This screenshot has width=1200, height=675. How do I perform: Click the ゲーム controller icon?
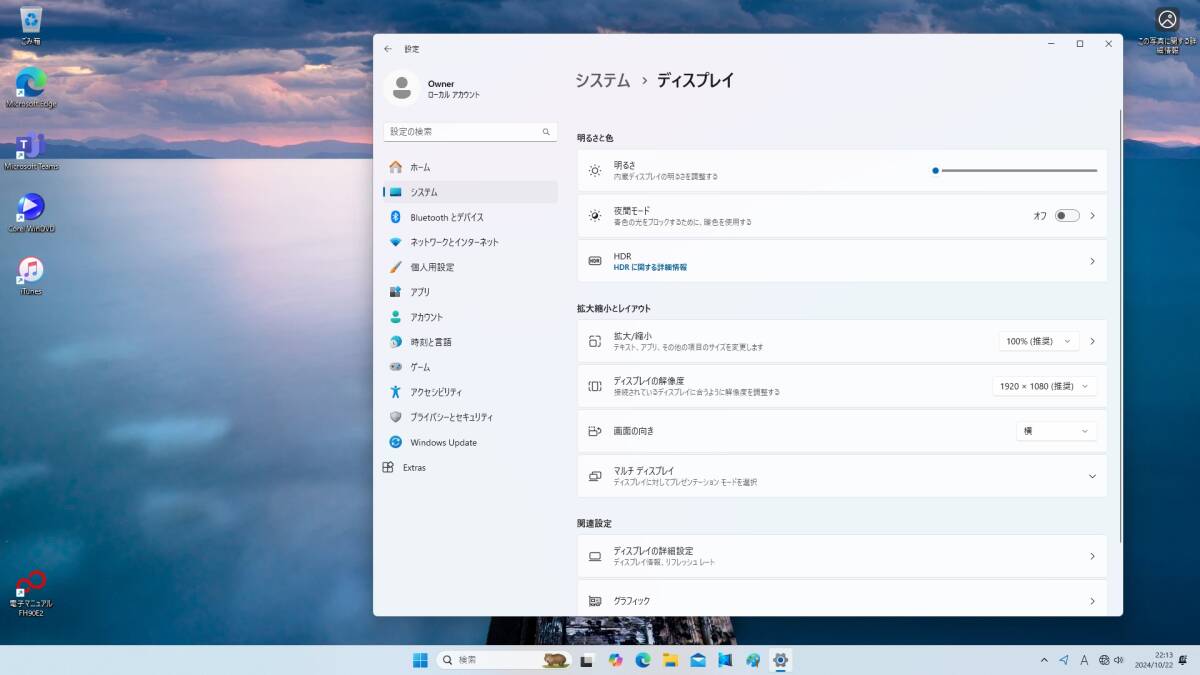click(x=395, y=367)
